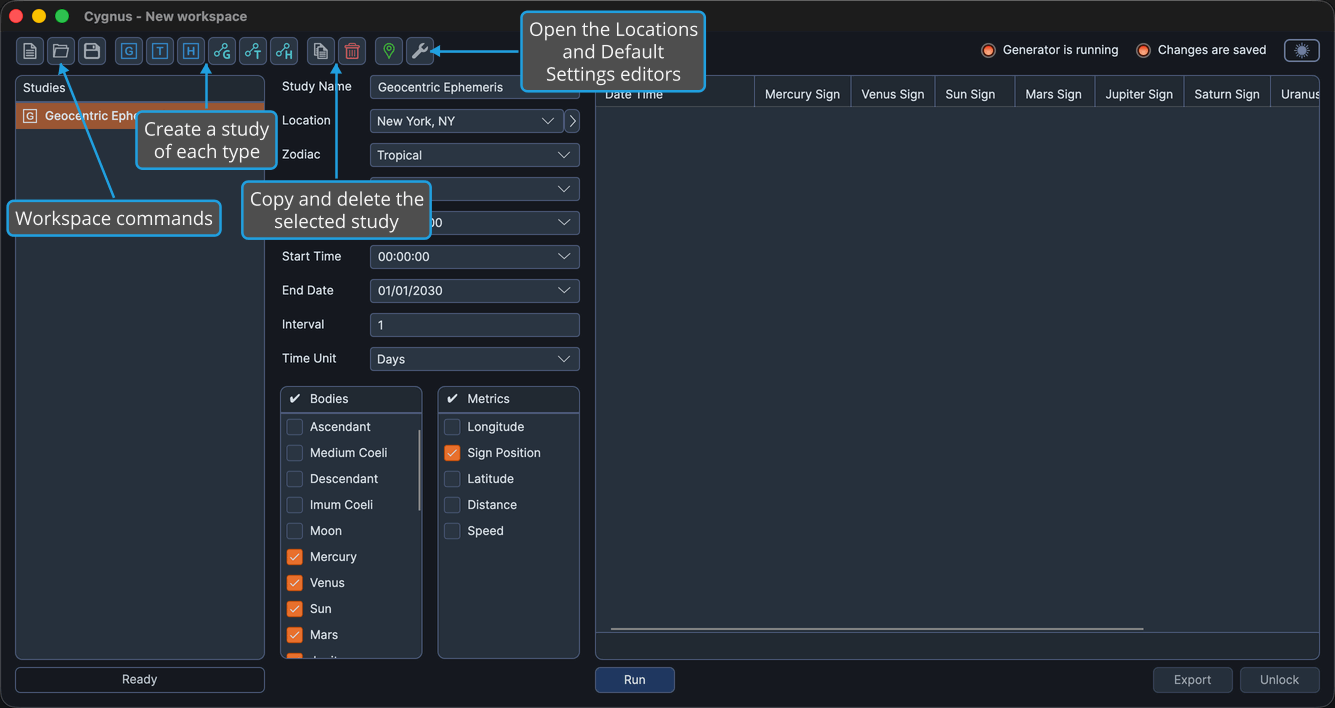Click the G icon on the Geocentric study row
This screenshot has width=1335, height=708.
tap(30, 116)
